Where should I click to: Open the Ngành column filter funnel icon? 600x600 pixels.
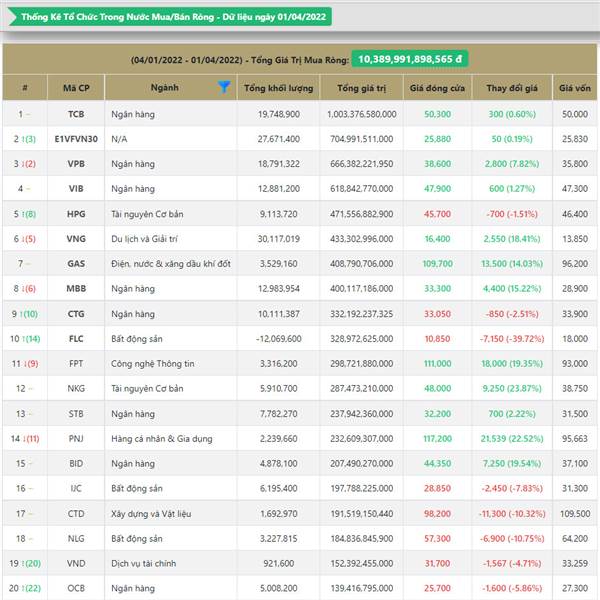click(224, 87)
